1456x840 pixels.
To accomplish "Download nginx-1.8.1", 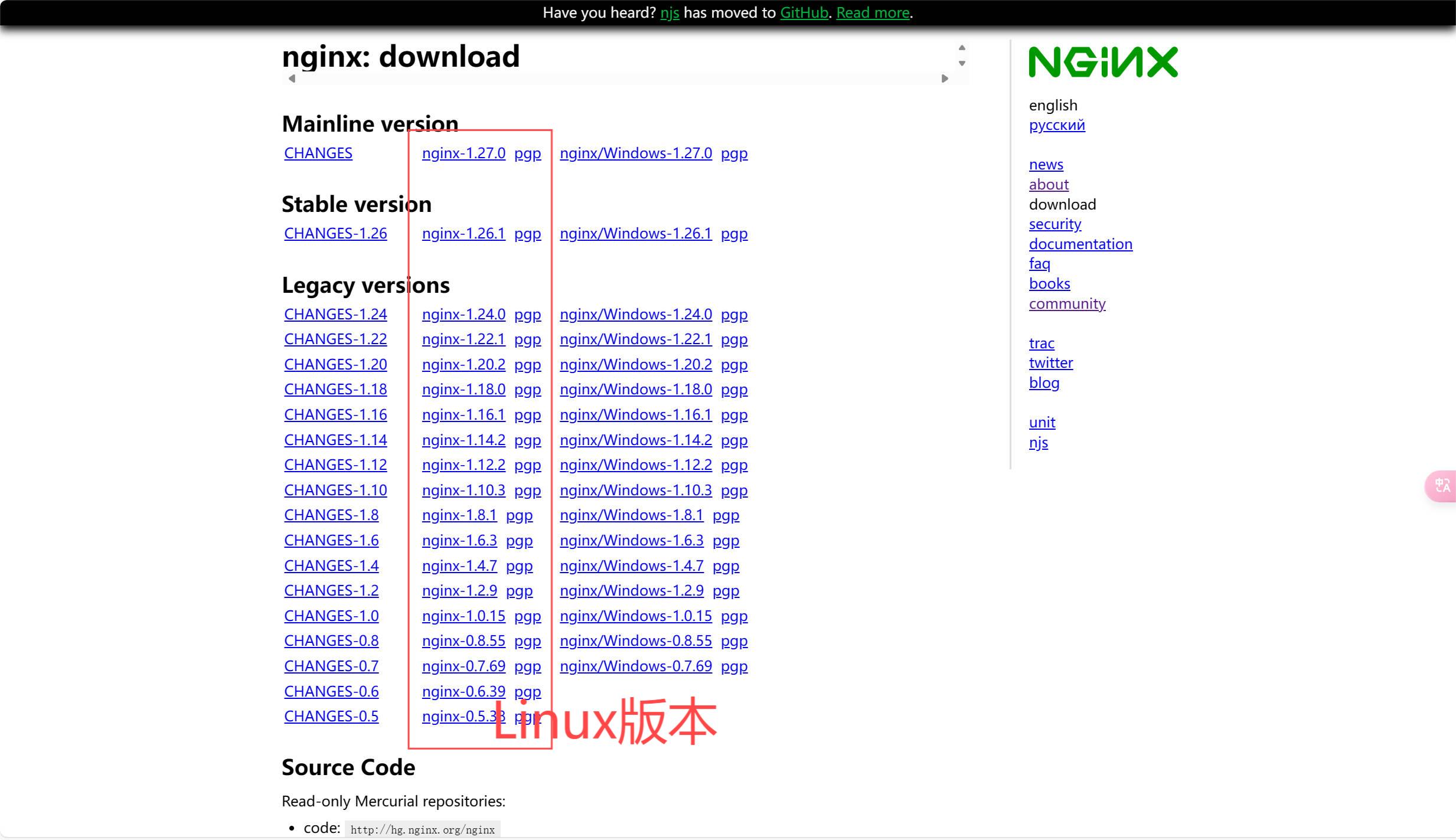I will coord(459,515).
